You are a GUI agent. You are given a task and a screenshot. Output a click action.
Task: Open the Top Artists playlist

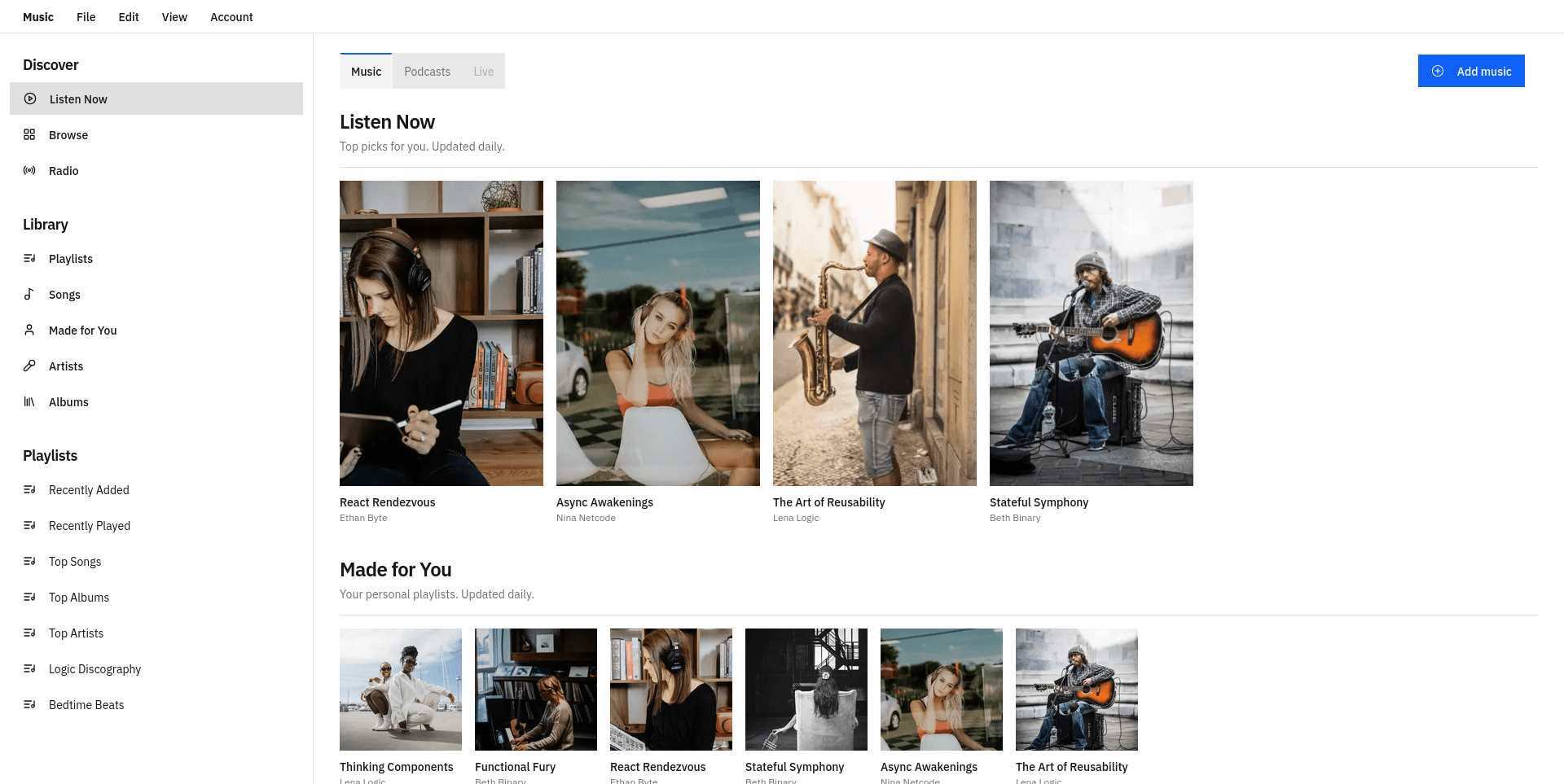pyautogui.click(x=156, y=633)
